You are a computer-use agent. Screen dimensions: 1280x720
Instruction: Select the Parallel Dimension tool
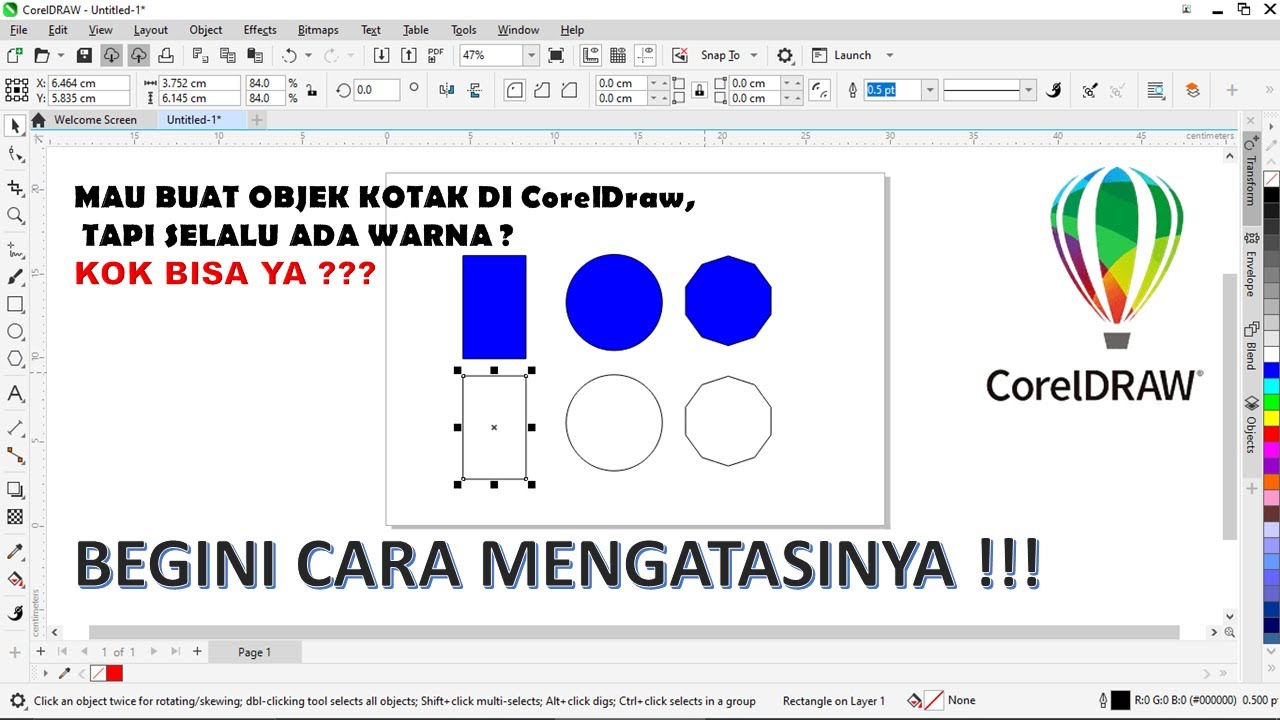(15, 427)
